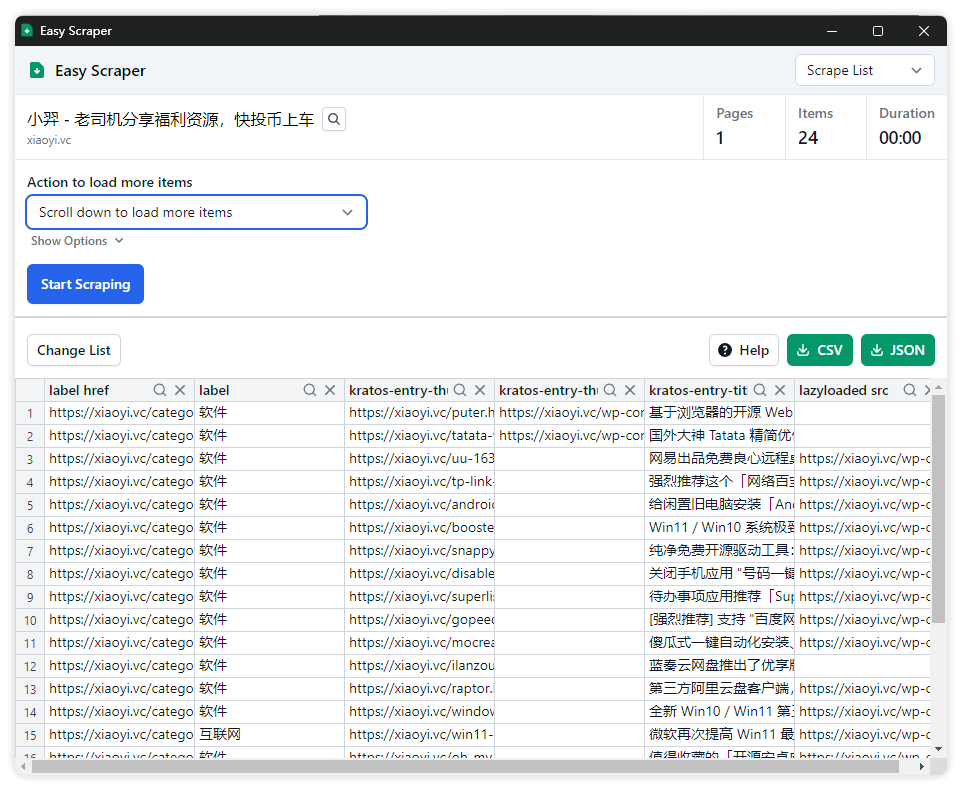Remove the 'label href' column
The width and height of the screenshot is (962, 790).
click(180, 390)
